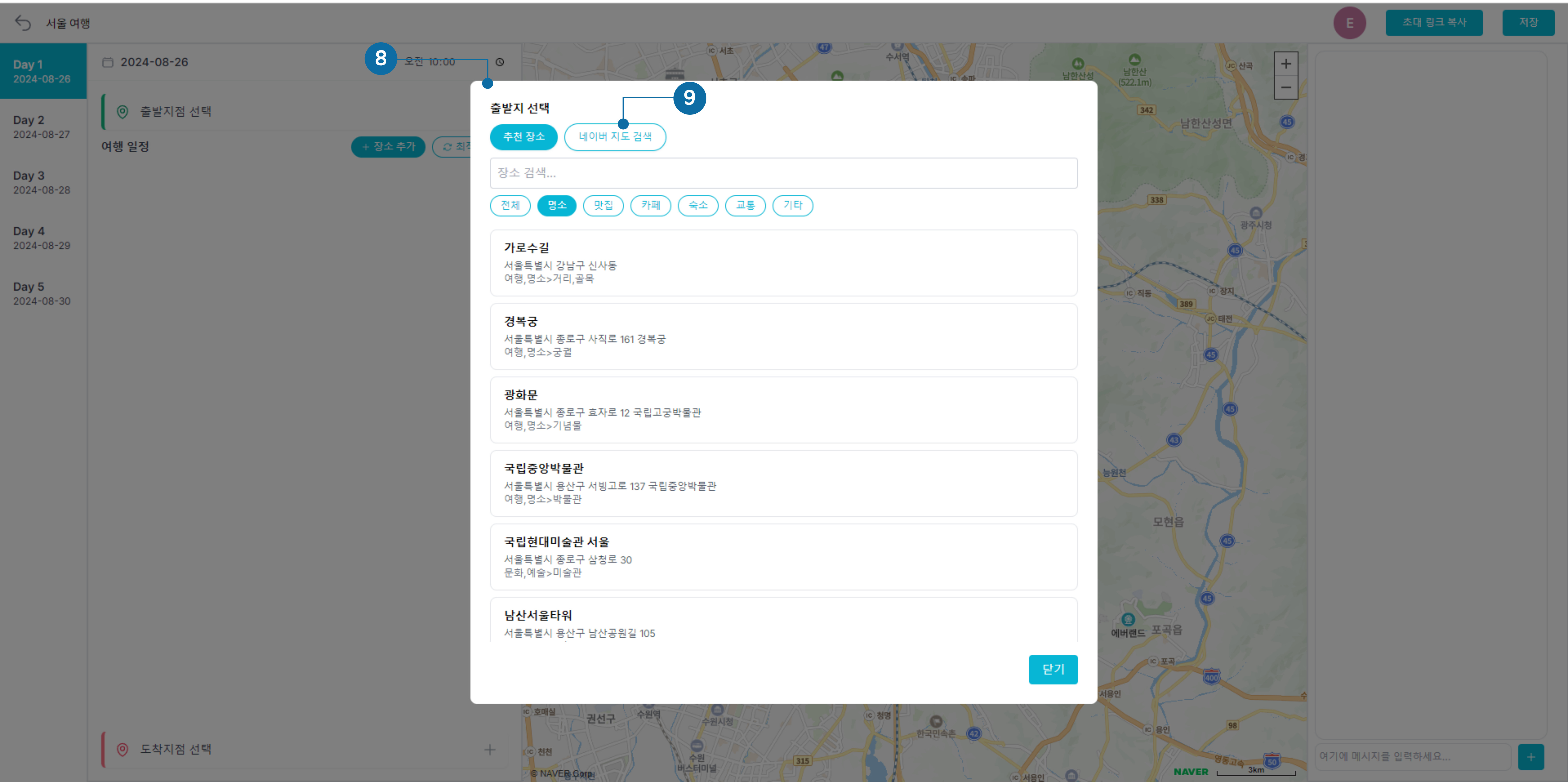Filter places by 숙소

(698, 205)
